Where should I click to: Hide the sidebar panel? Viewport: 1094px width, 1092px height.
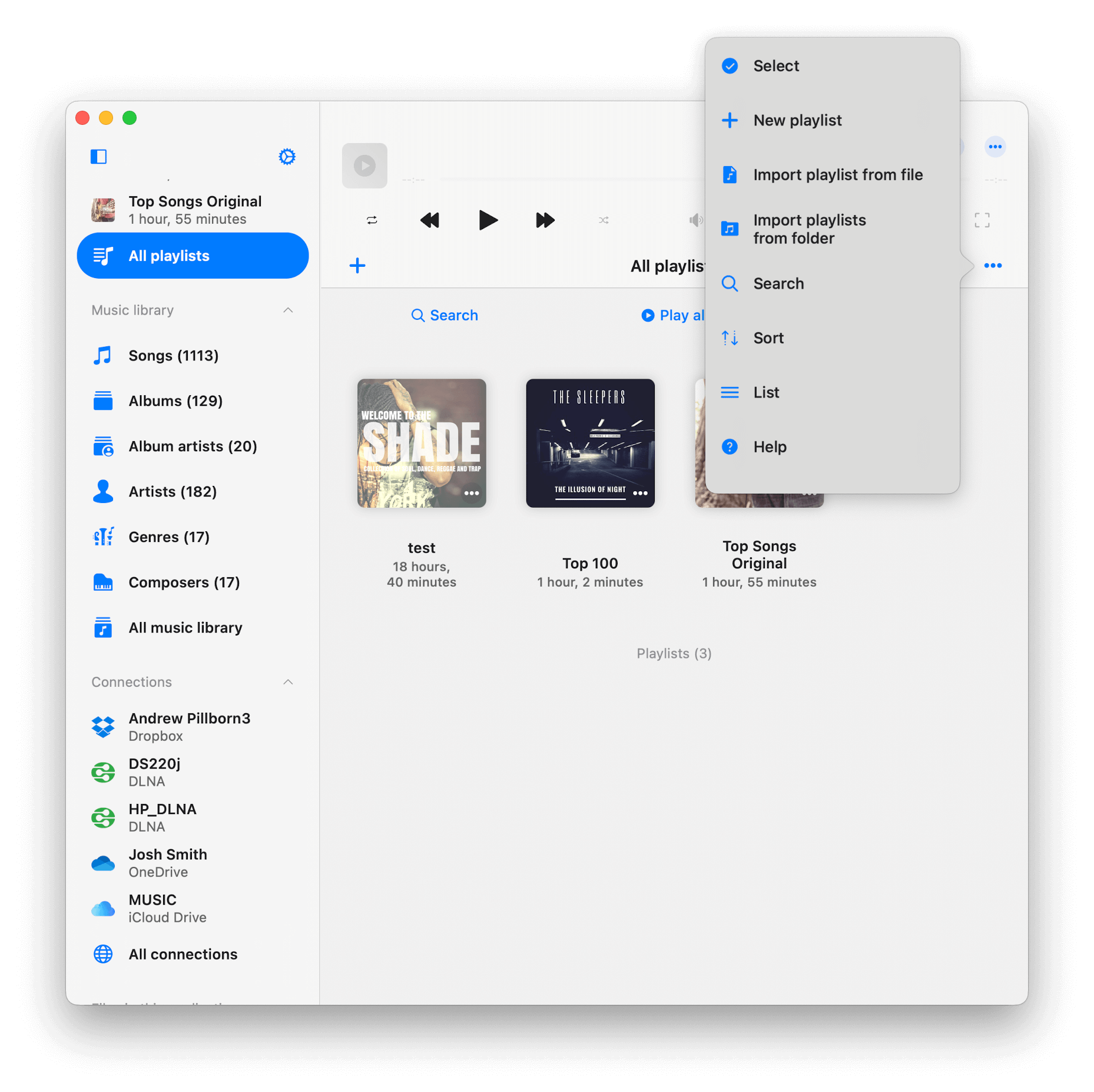(98, 157)
